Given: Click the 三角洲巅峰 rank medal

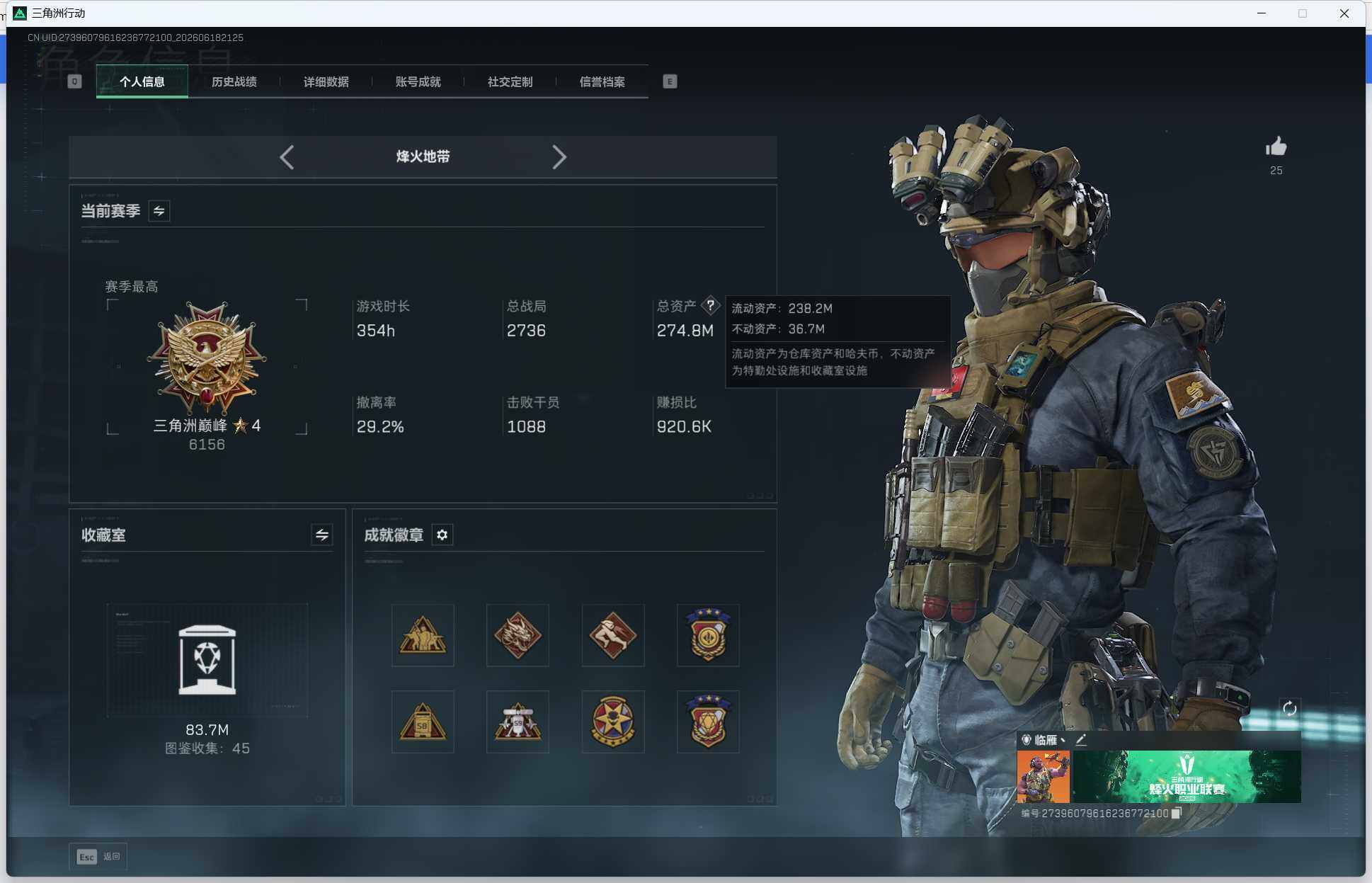Looking at the screenshot, I should point(207,358).
